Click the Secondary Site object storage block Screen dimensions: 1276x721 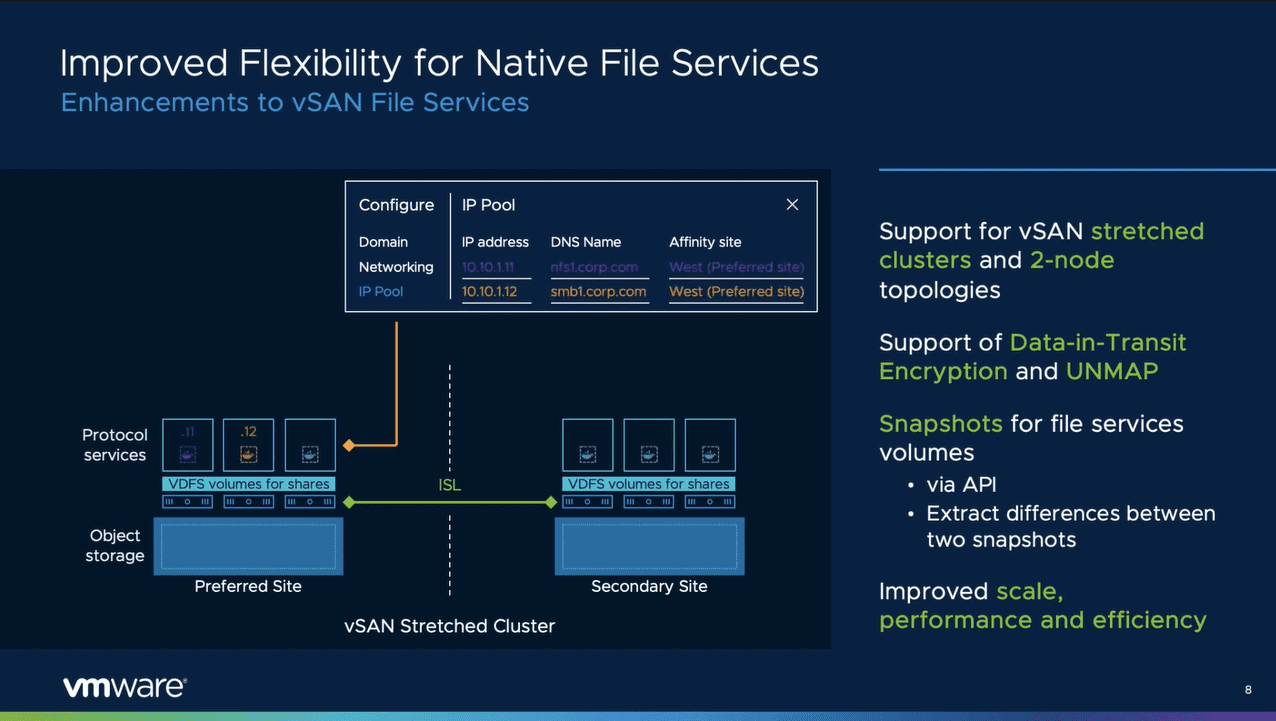click(x=649, y=546)
